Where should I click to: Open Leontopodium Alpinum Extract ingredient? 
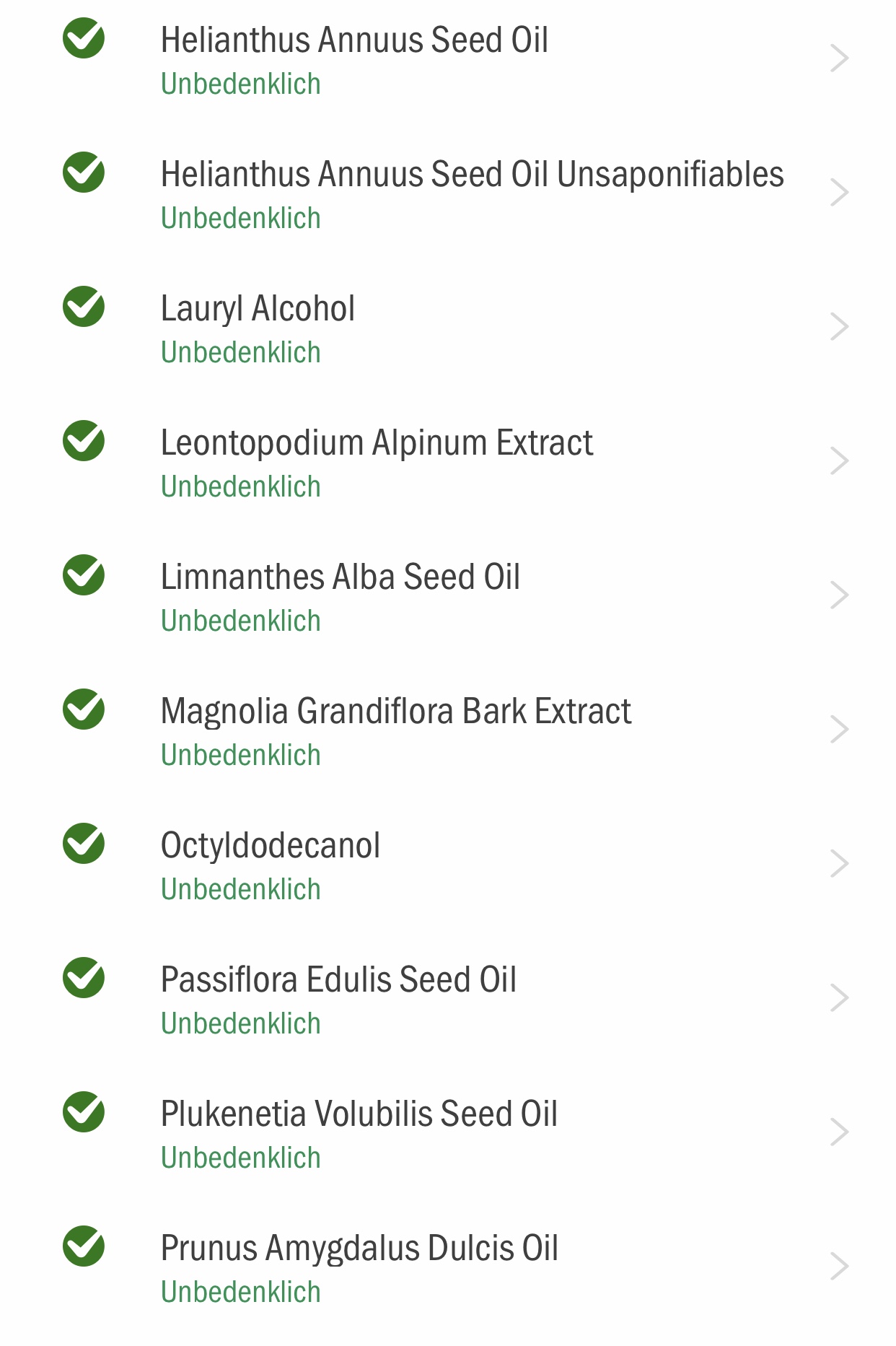[x=448, y=462]
